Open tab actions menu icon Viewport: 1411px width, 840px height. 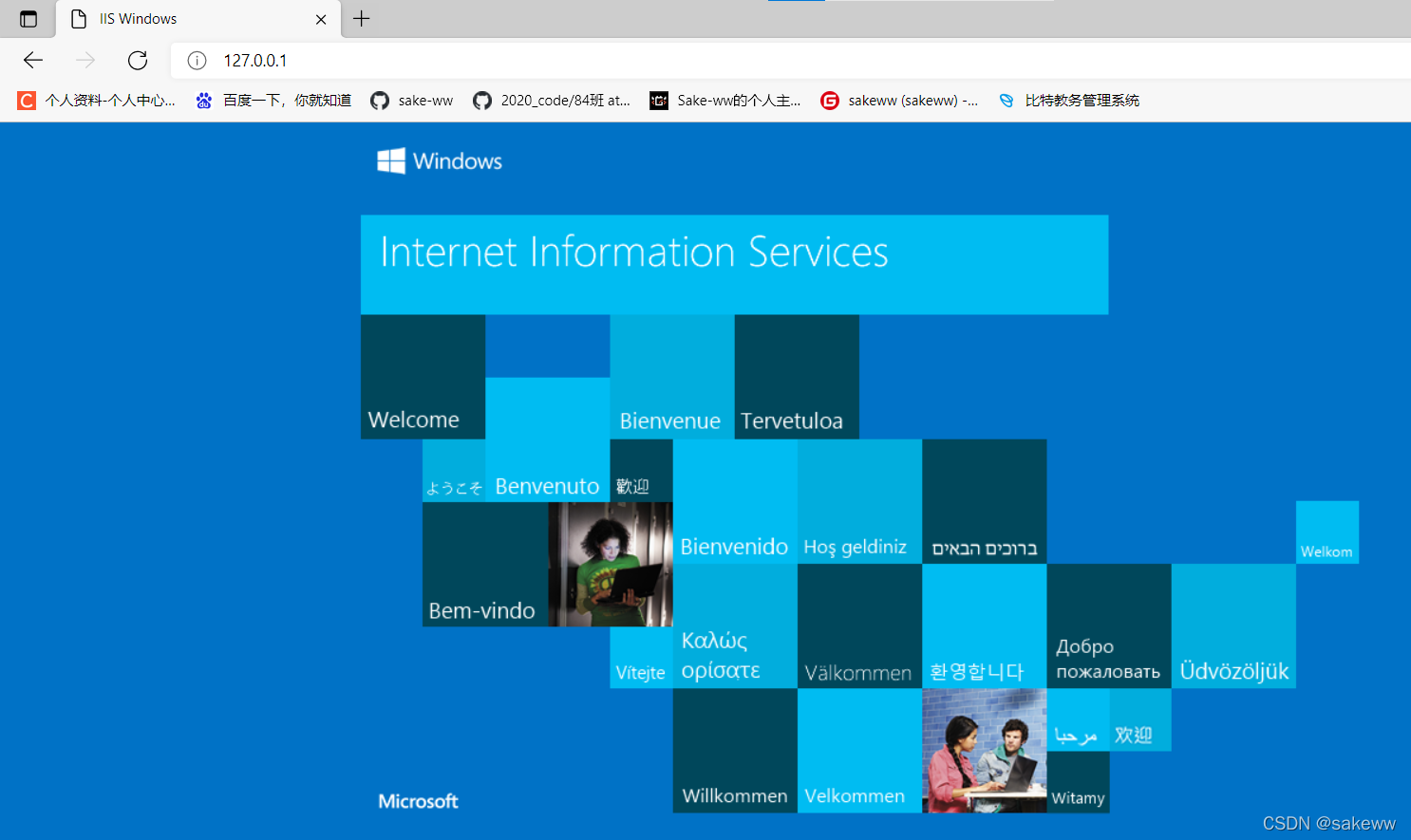[28, 19]
